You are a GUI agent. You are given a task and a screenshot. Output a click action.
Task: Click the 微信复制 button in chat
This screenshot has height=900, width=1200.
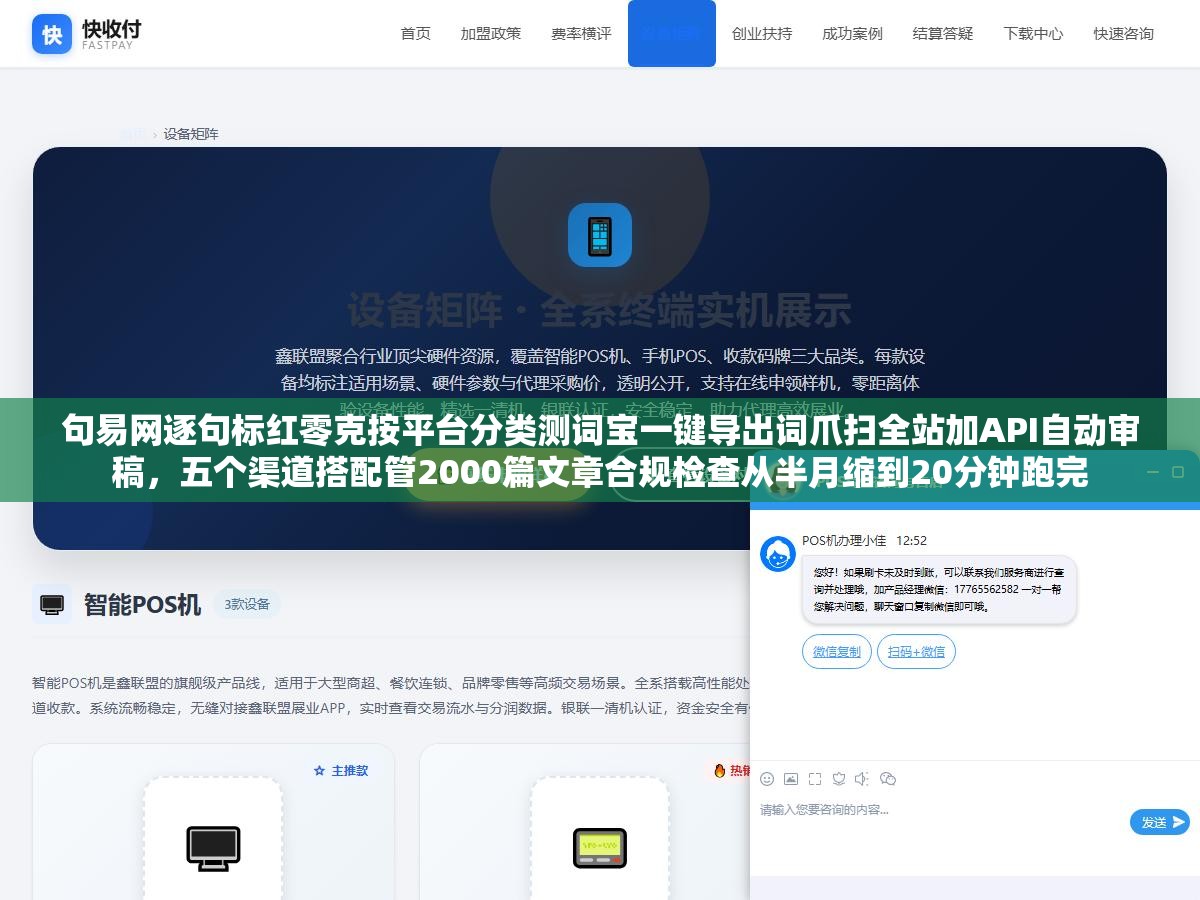coord(836,651)
